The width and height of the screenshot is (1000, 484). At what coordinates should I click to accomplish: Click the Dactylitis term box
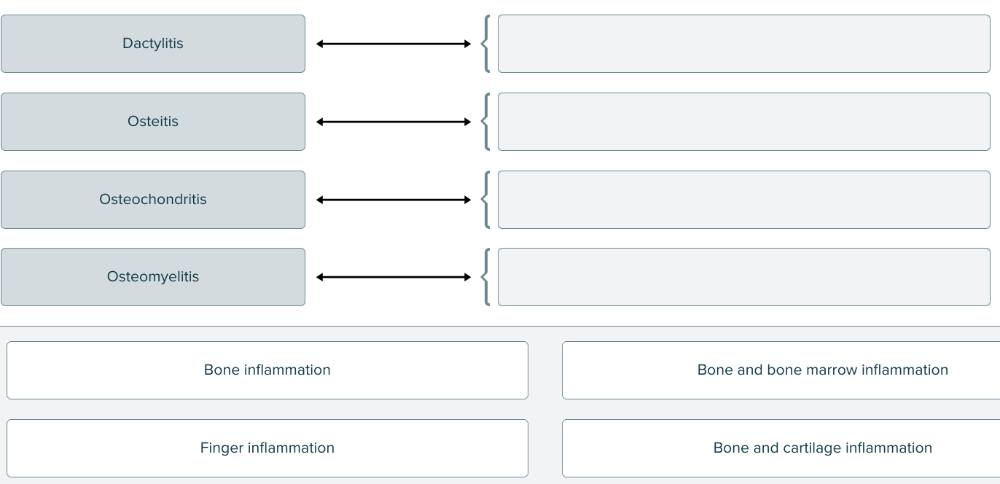pyautogui.click(x=153, y=44)
